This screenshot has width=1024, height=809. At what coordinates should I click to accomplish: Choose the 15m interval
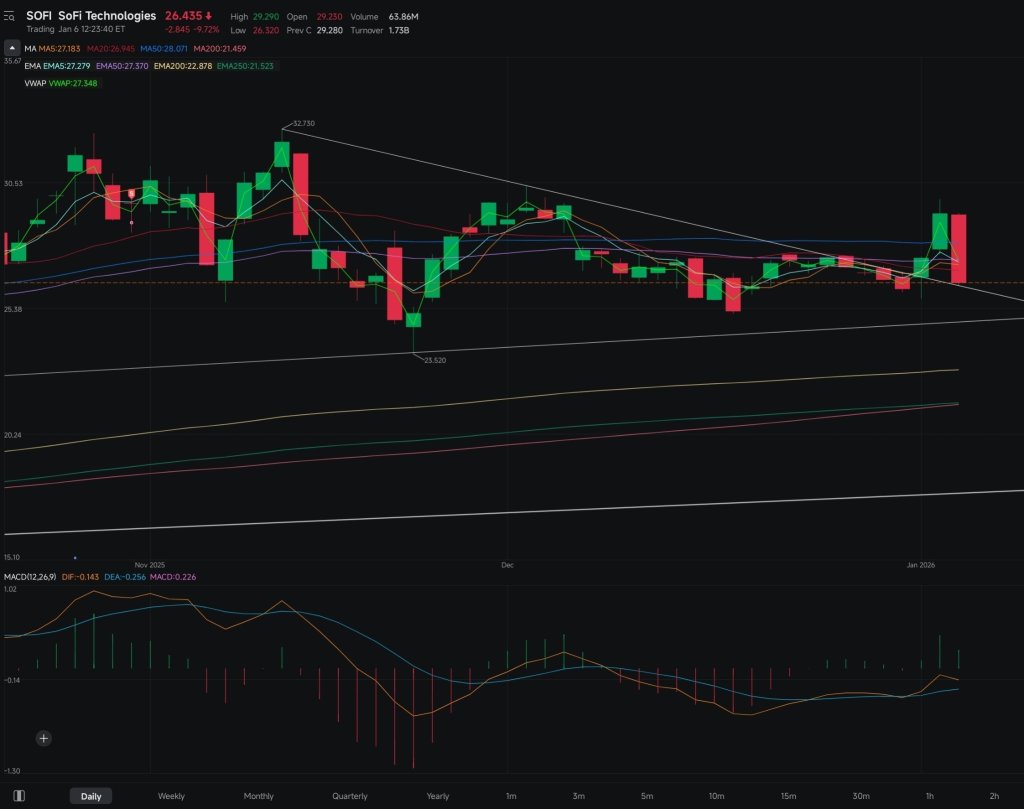(x=788, y=796)
